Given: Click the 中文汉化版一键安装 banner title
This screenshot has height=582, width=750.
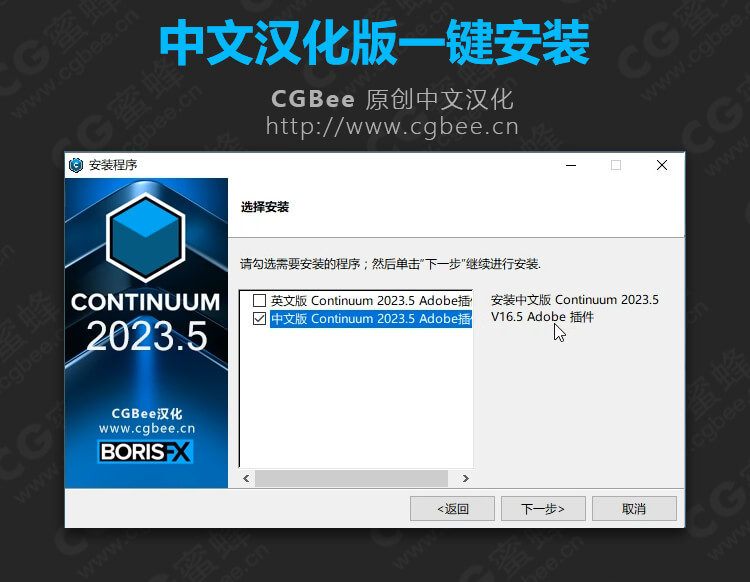Looking at the screenshot, I should (x=375, y=43).
